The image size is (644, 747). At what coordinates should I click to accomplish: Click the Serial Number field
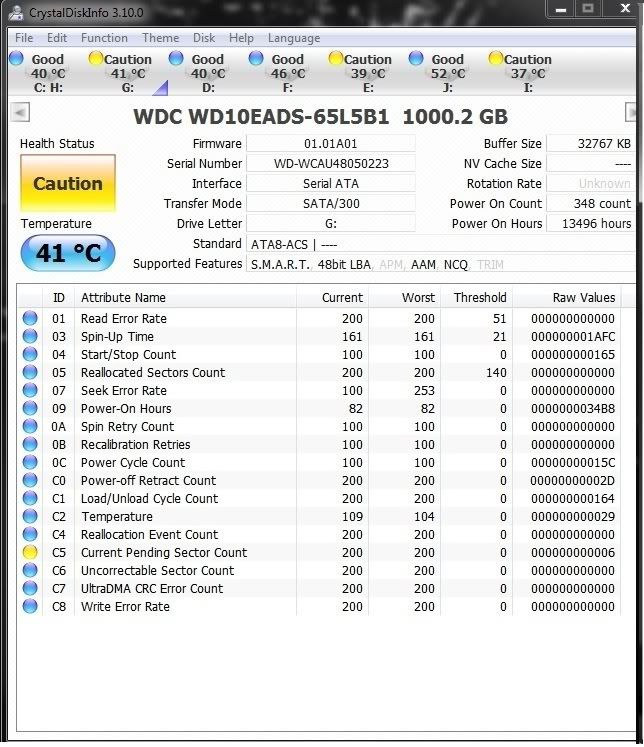coord(331,164)
